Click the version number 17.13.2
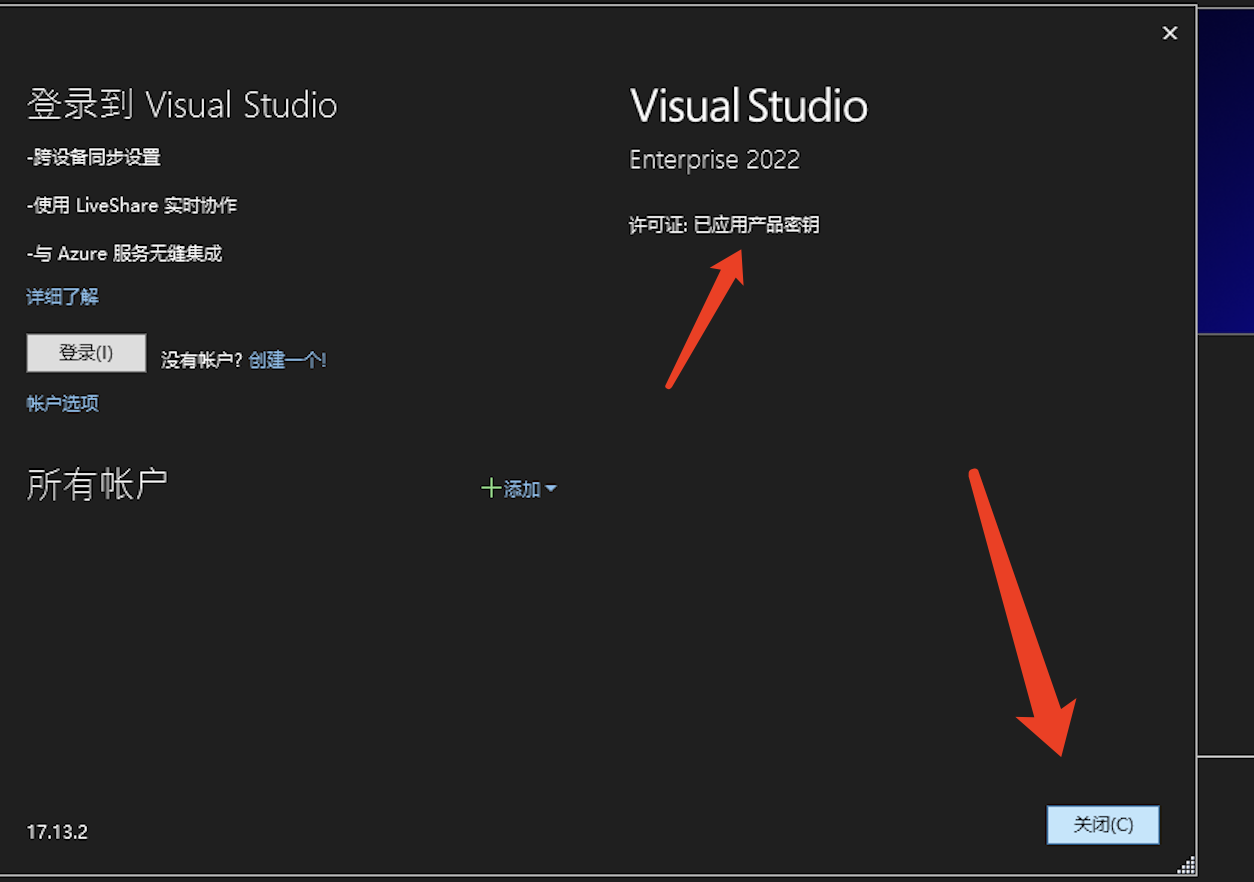 click(x=57, y=832)
